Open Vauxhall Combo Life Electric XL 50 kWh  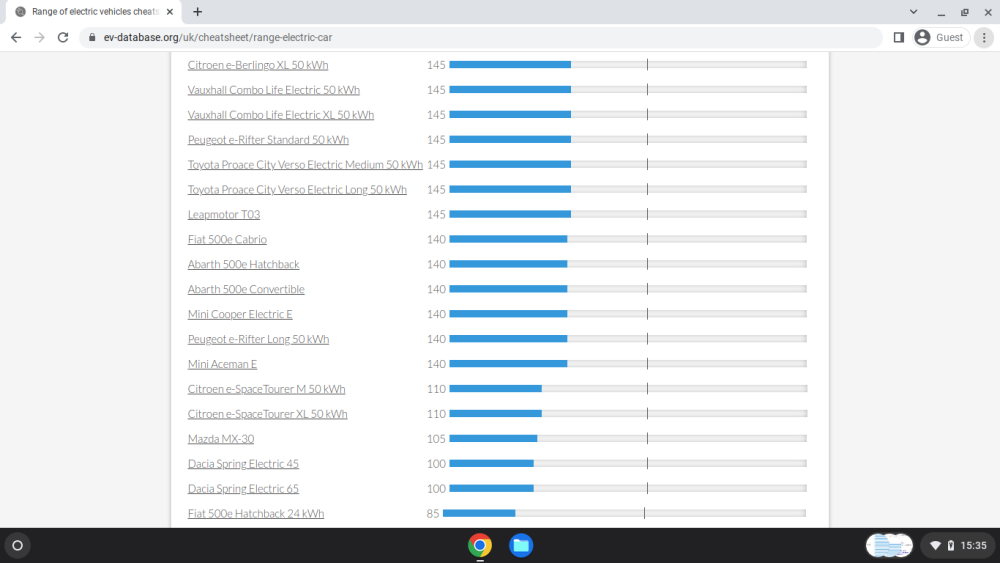click(x=281, y=115)
